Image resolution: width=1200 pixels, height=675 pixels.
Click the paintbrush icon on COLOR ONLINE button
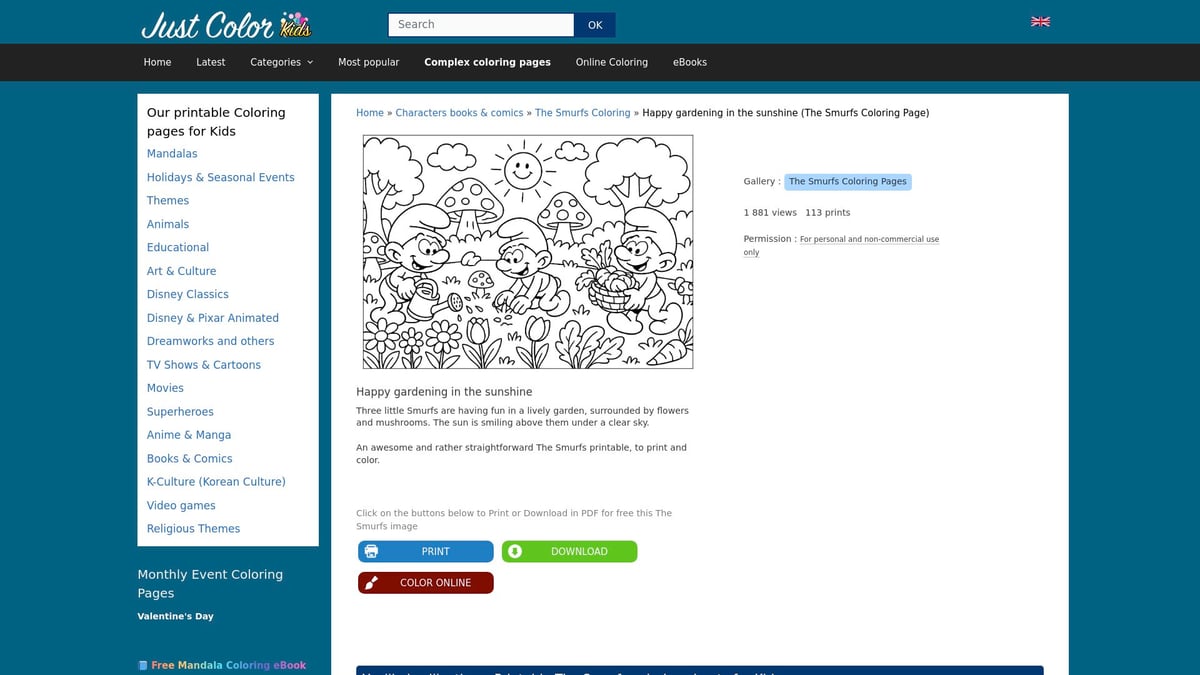point(371,582)
